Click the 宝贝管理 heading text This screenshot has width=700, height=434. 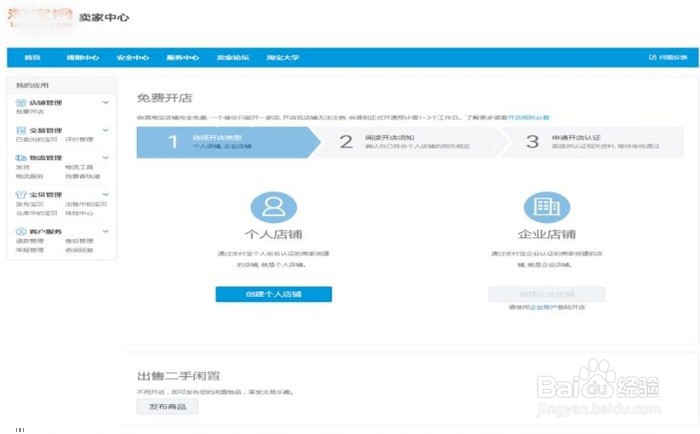point(46,195)
